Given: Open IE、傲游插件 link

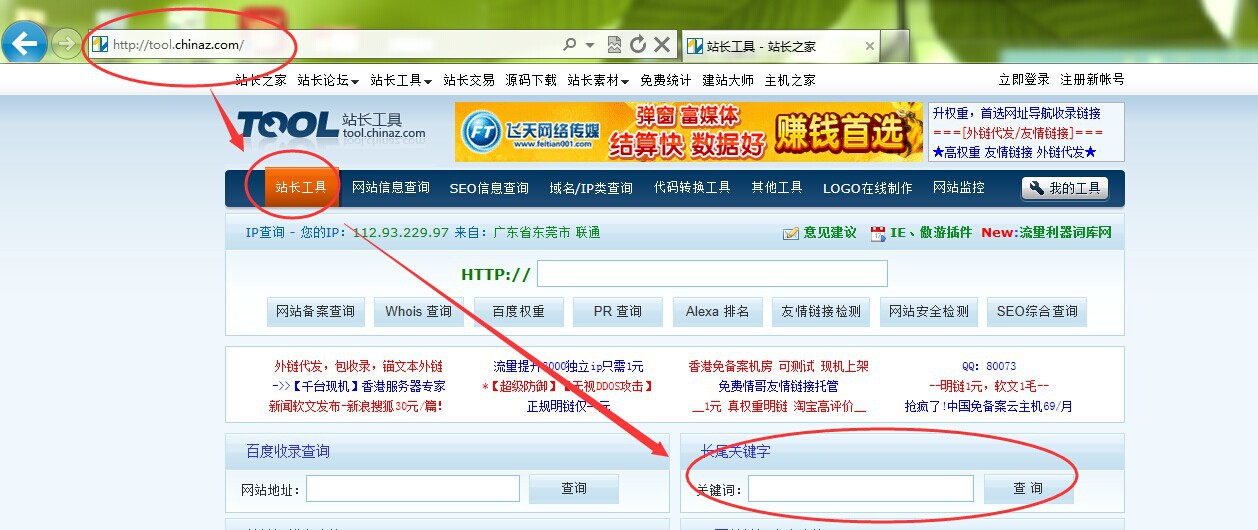Looking at the screenshot, I should [x=931, y=233].
